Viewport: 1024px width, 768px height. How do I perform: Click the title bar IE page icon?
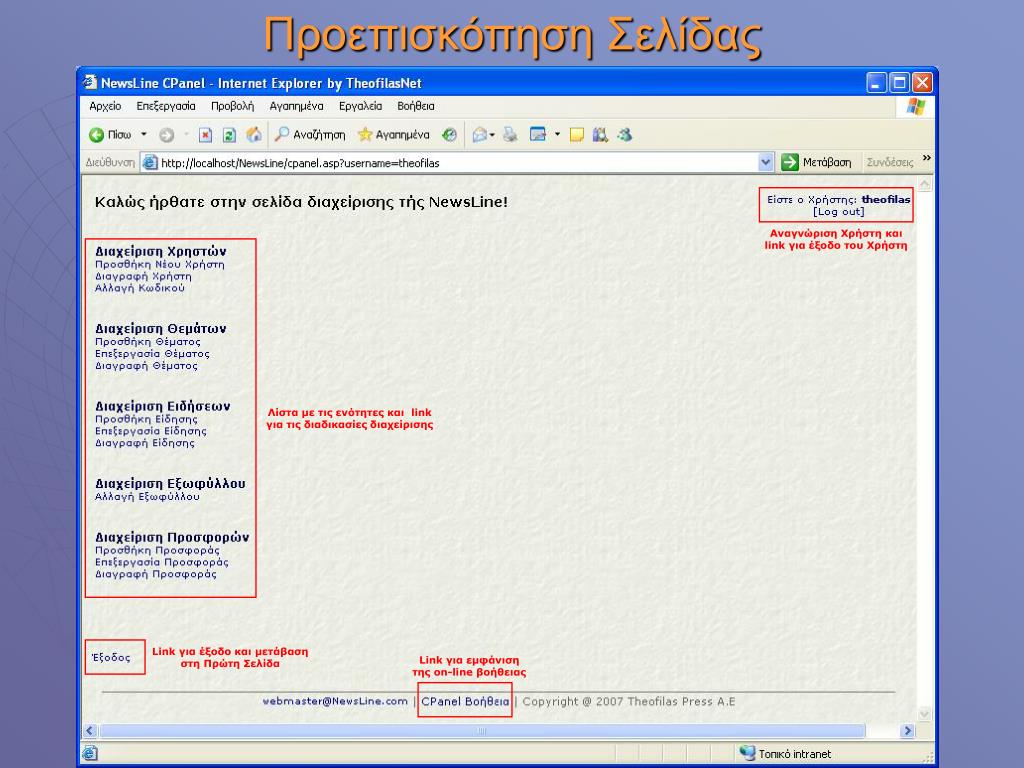pos(89,82)
